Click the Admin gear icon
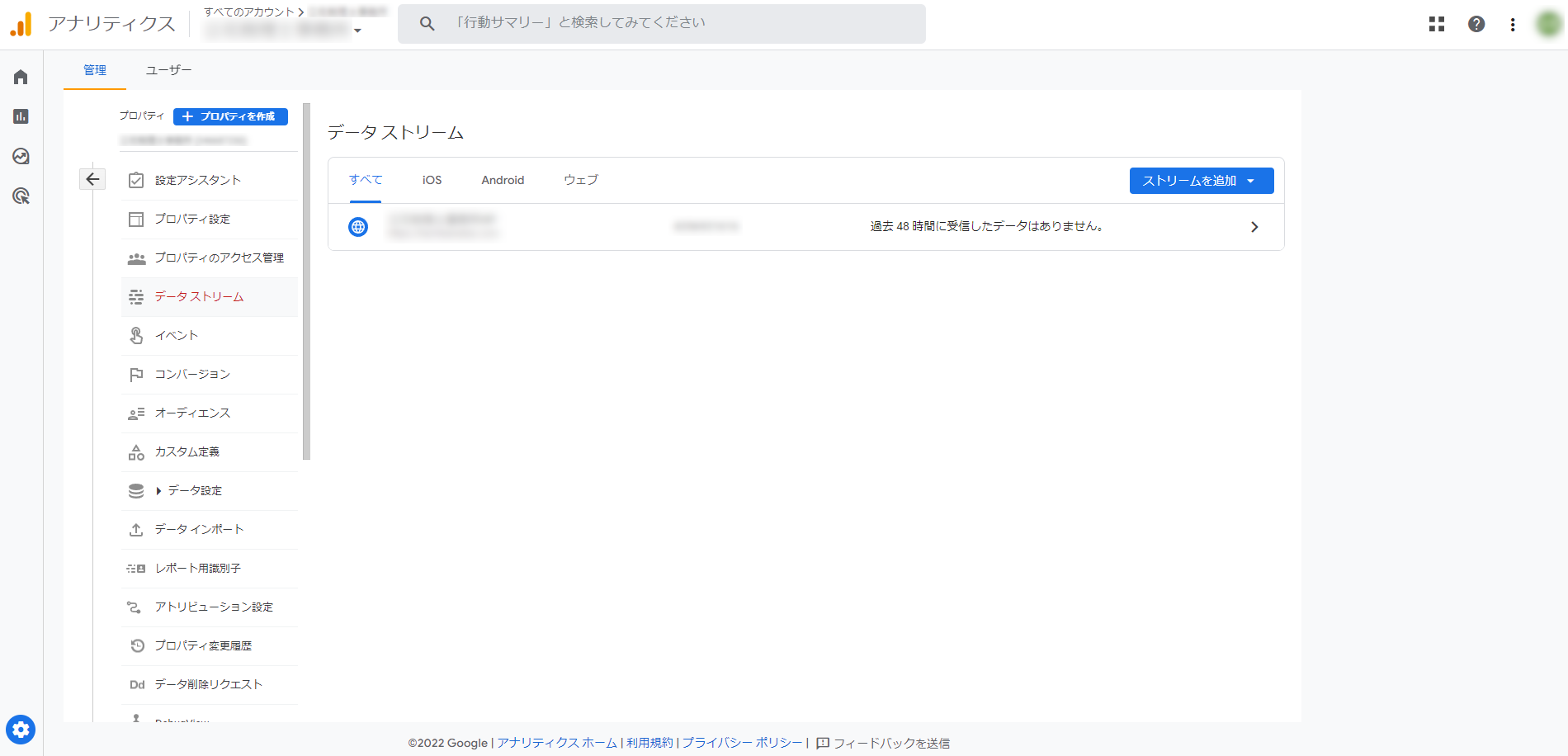1568x756 pixels. (21, 730)
